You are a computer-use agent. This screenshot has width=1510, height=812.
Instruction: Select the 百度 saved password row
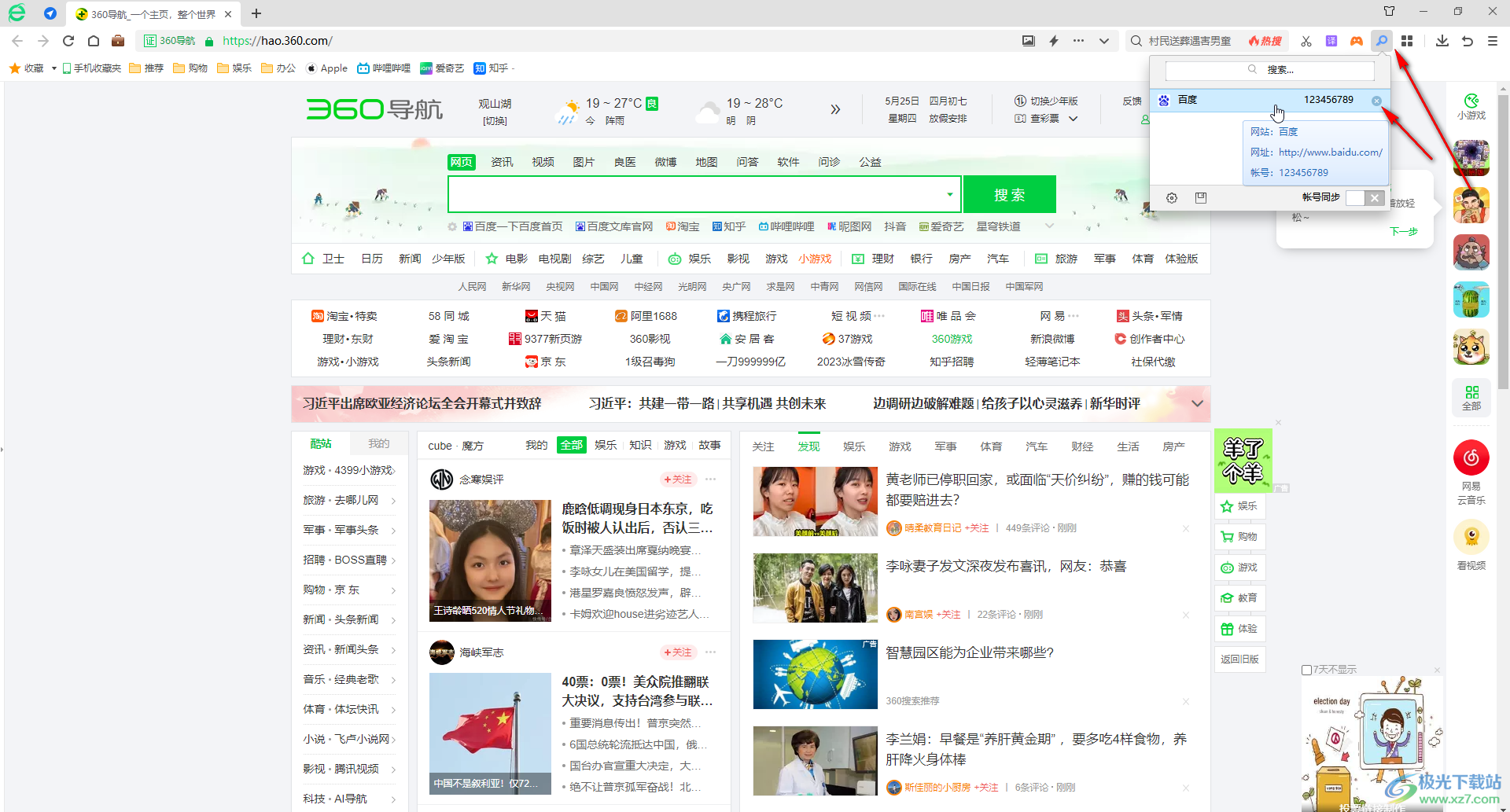coord(1269,101)
